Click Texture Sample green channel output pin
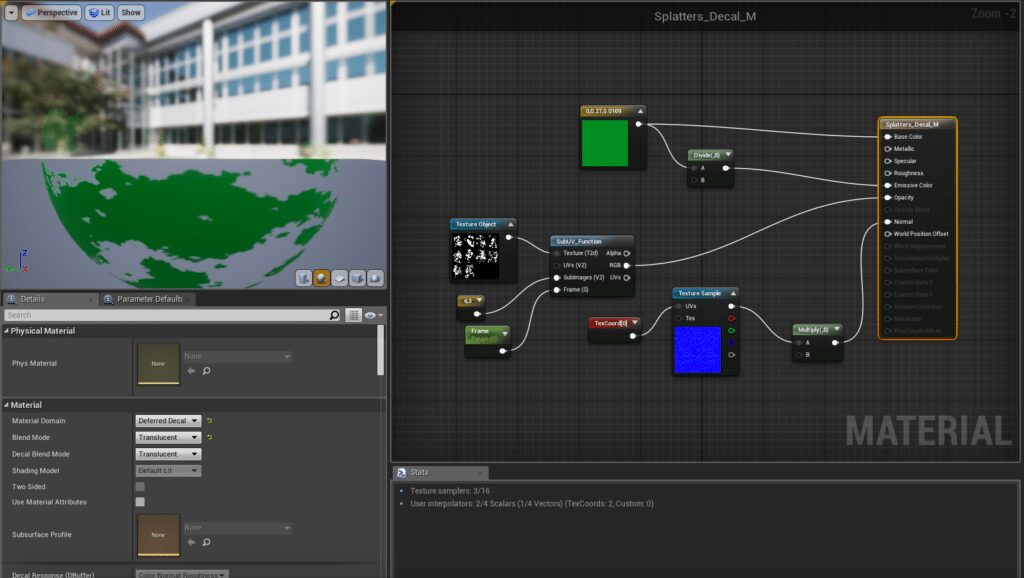 pyautogui.click(x=731, y=330)
